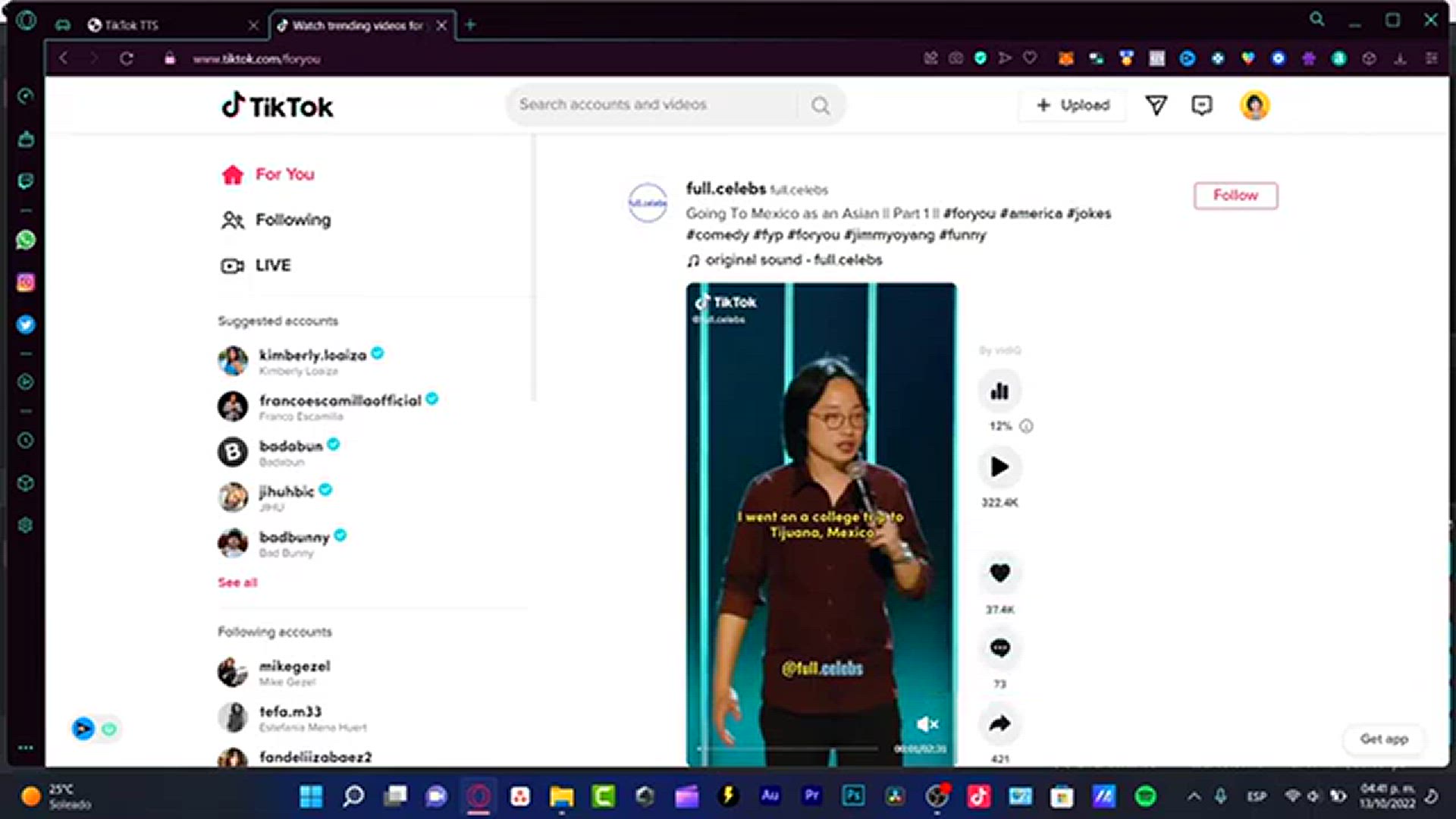Open the Opera GX logo menu

(x=26, y=20)
